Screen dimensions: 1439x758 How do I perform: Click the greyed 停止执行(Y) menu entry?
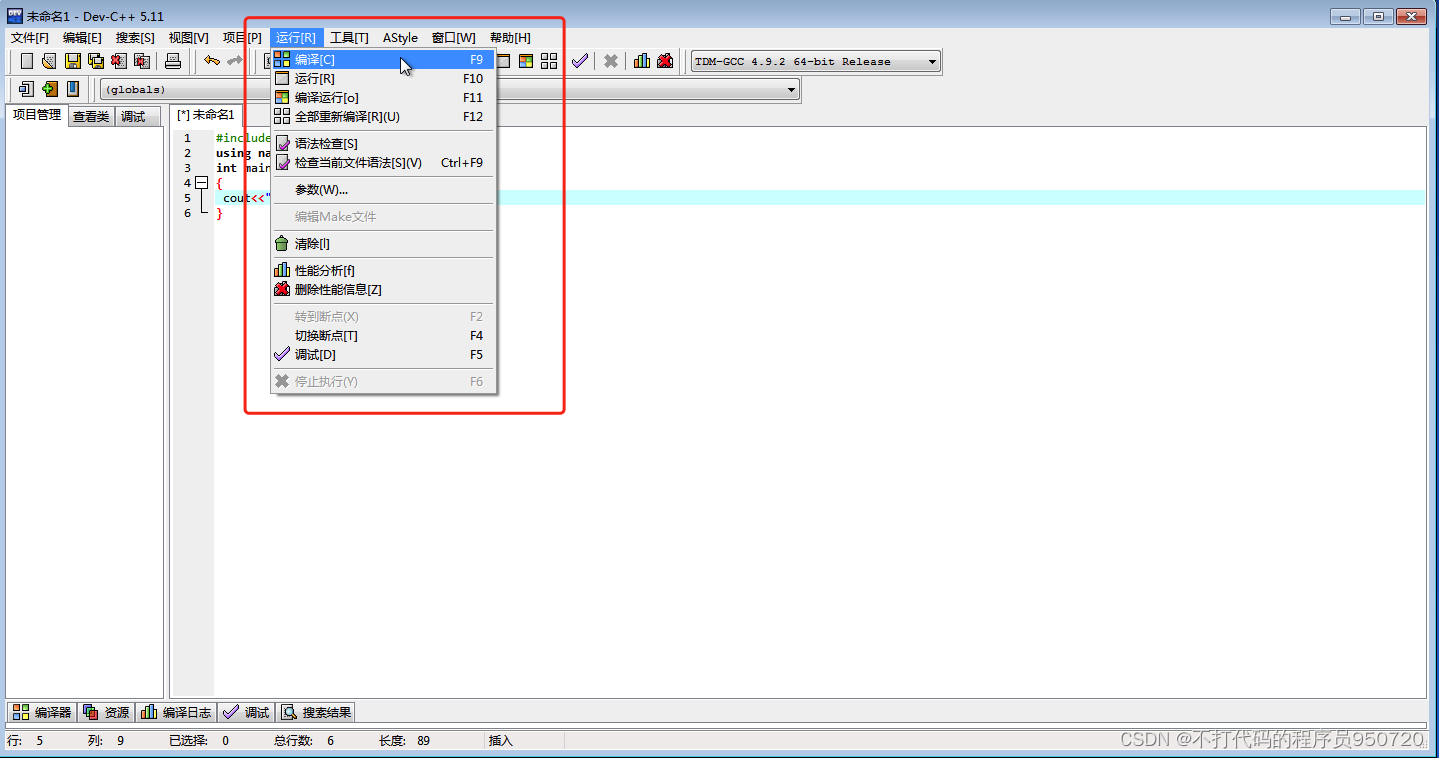(x=384, y=381)
